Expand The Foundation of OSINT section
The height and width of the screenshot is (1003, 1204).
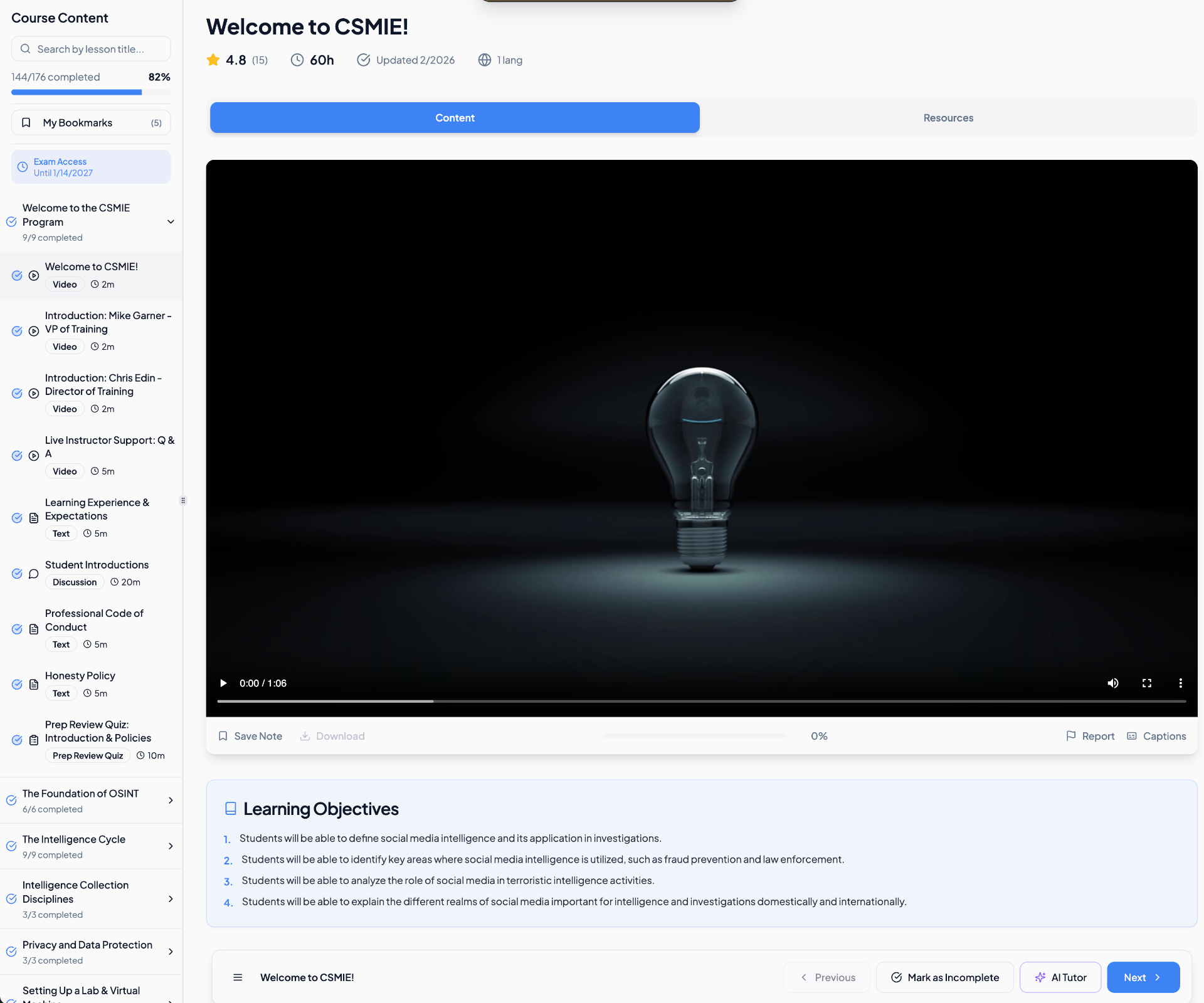(x=91, y=801)
